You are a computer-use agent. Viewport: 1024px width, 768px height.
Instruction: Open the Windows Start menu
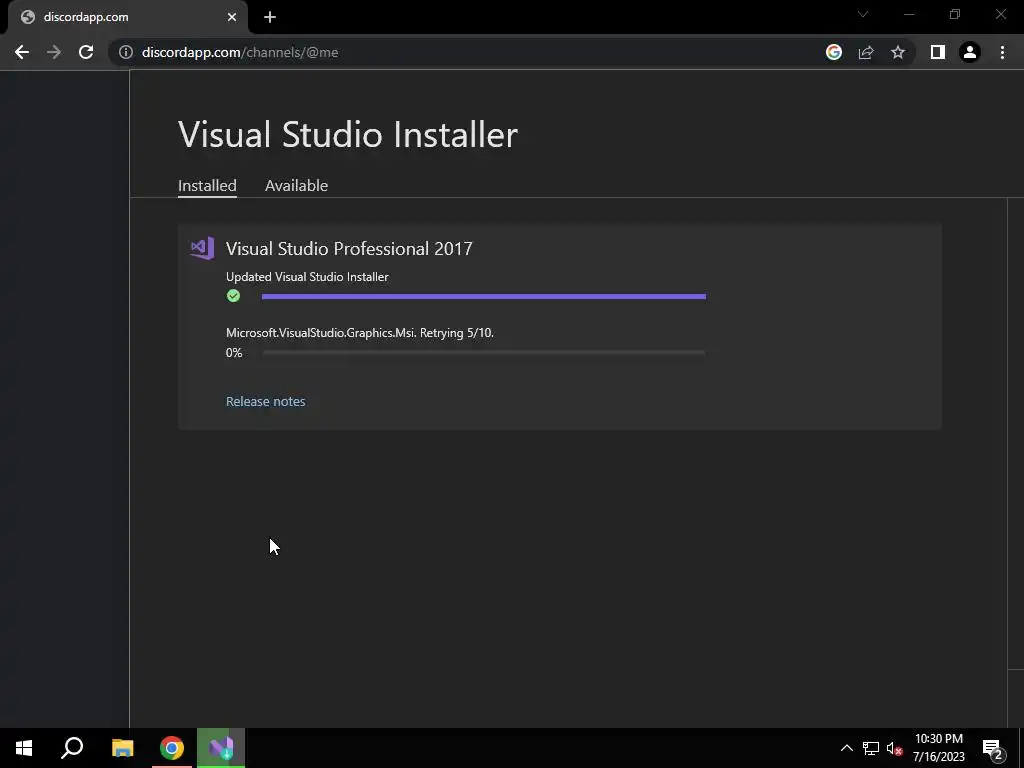click(24, 748)
